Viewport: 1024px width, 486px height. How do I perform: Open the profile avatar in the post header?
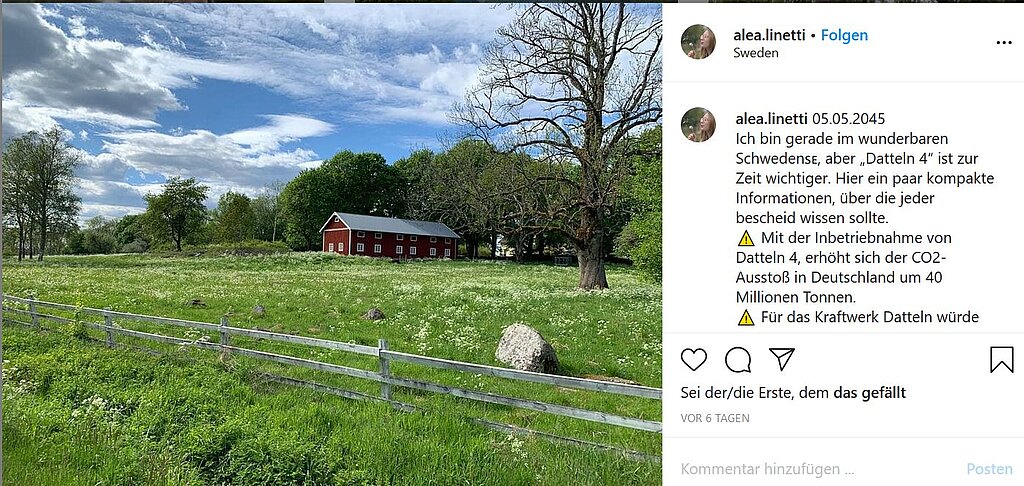click(698, 42)
